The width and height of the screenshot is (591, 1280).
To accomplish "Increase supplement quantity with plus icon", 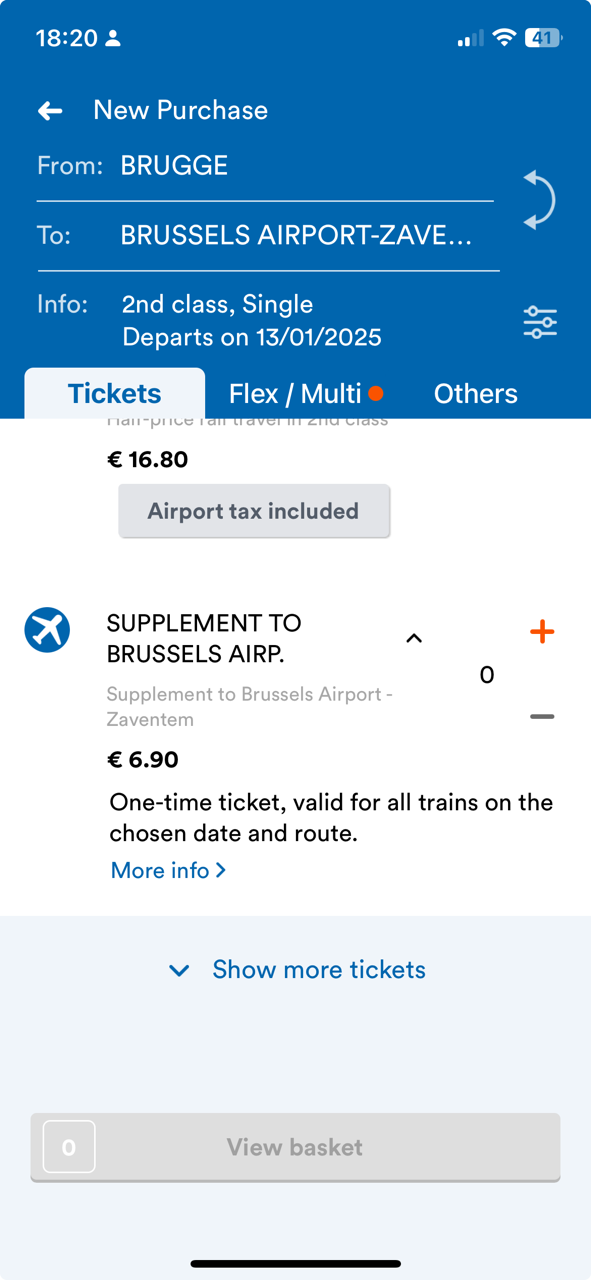I will click(542, 631).
